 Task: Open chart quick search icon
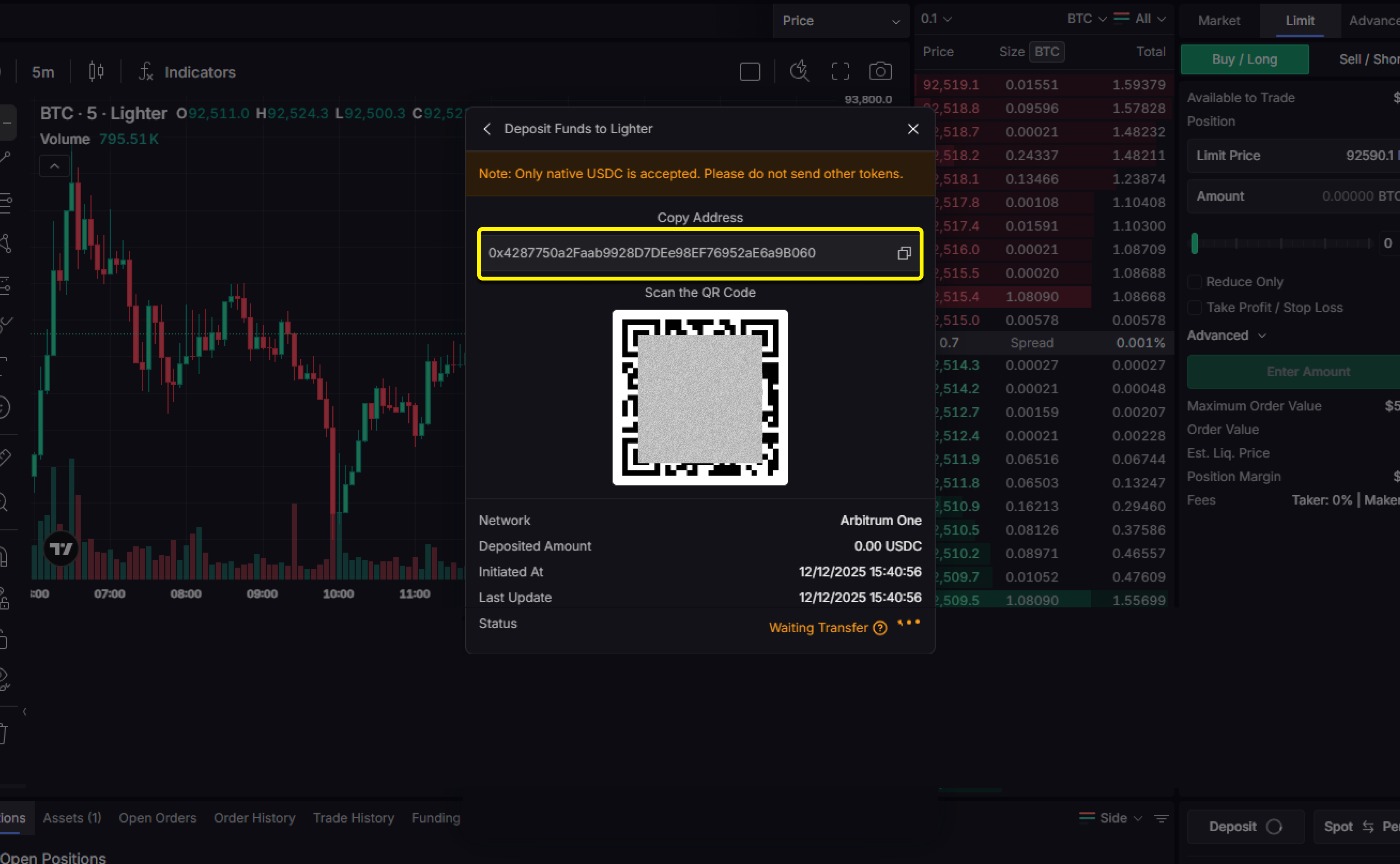(799, 71)
